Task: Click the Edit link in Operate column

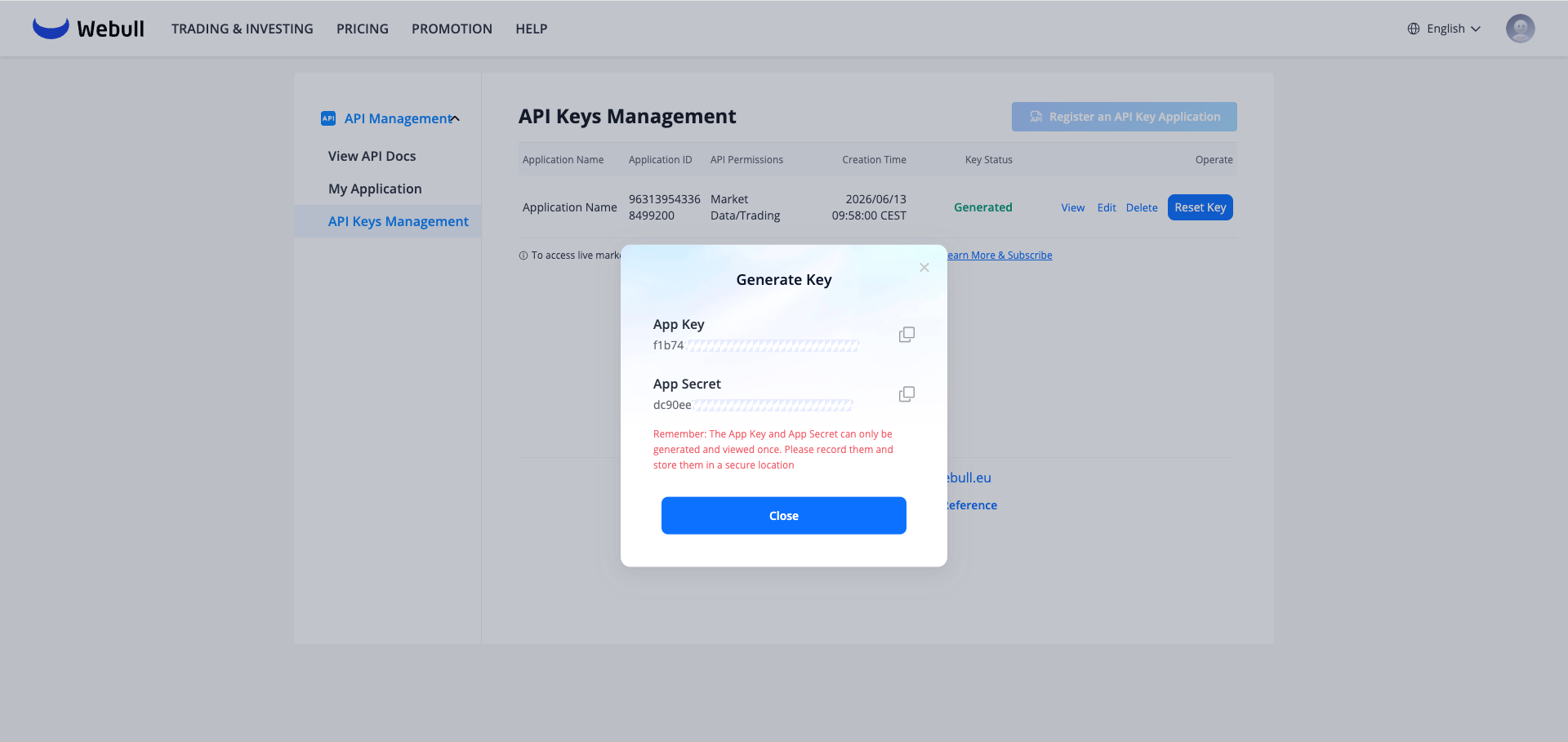Action: (1107, 207)
